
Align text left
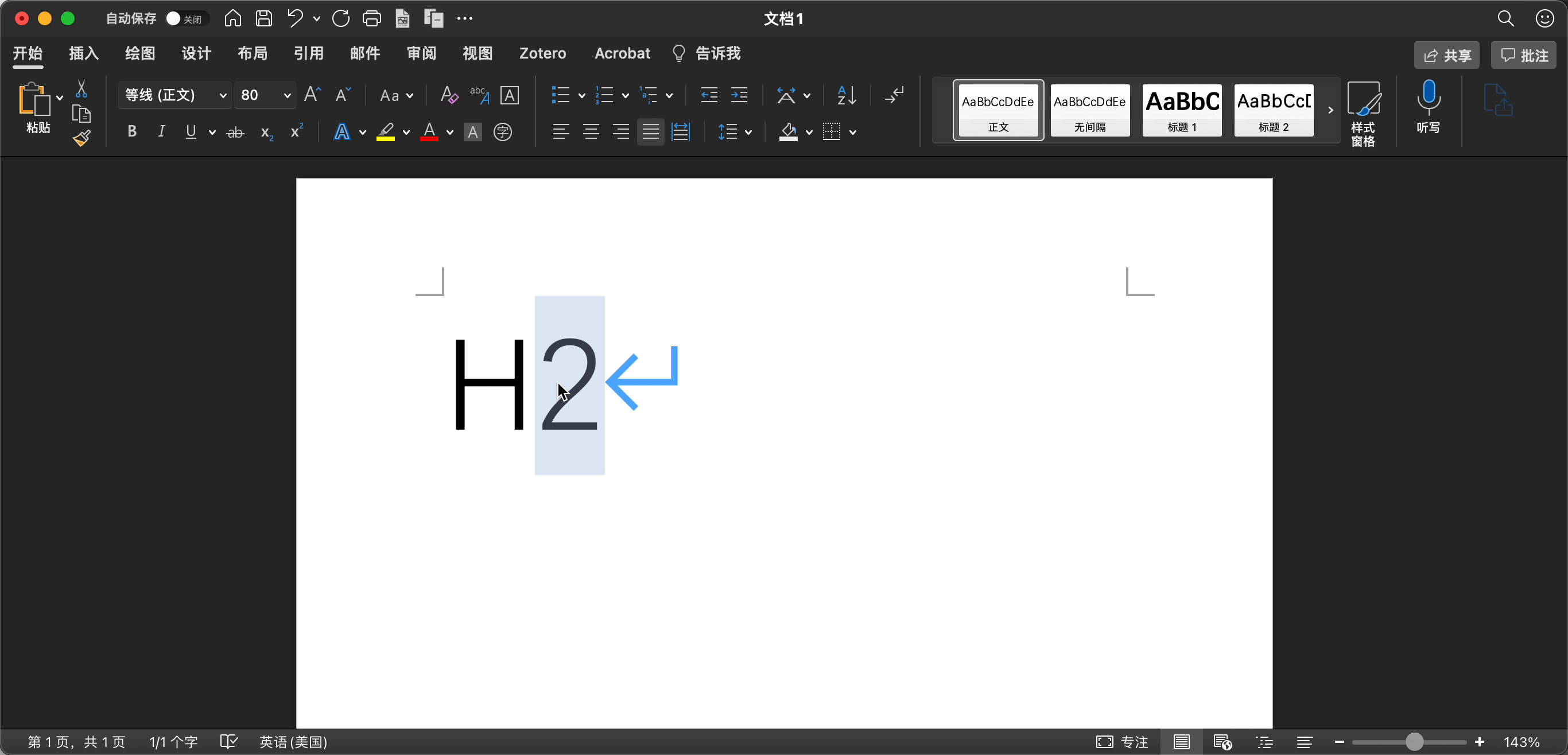[561, 132]
